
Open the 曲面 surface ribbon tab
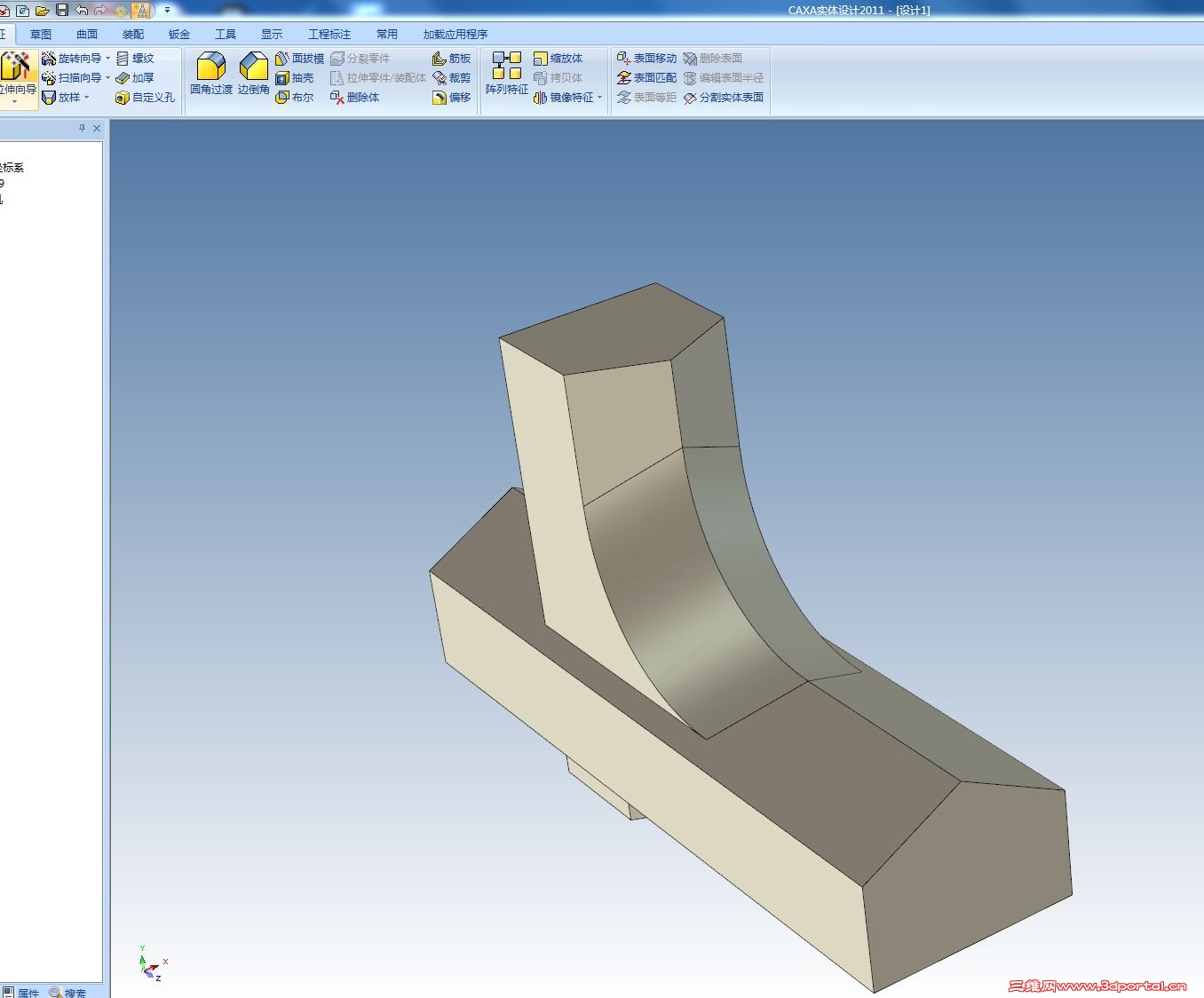[x=87, y=35]
